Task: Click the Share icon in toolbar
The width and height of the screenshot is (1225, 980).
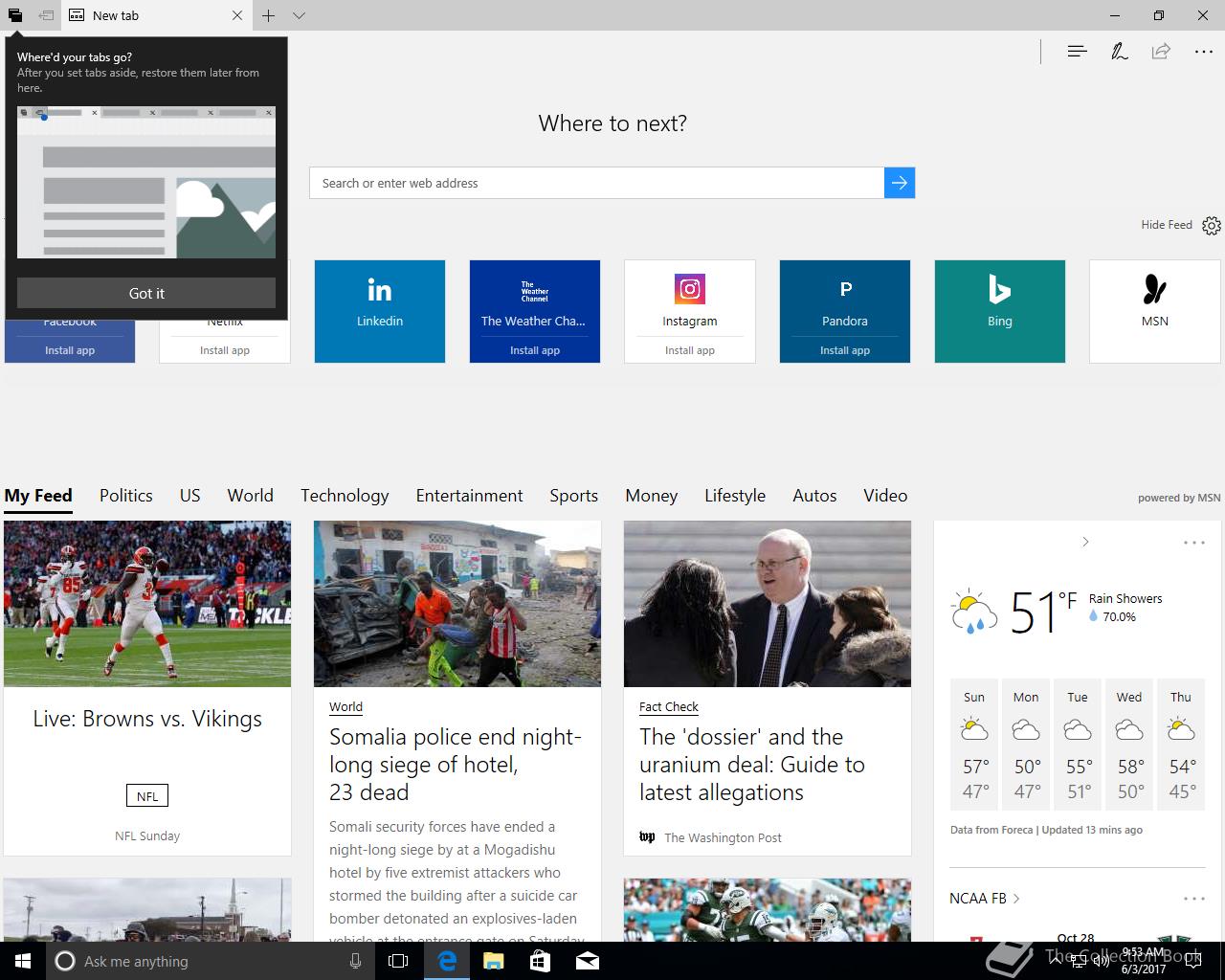Action: (1161, 52)
